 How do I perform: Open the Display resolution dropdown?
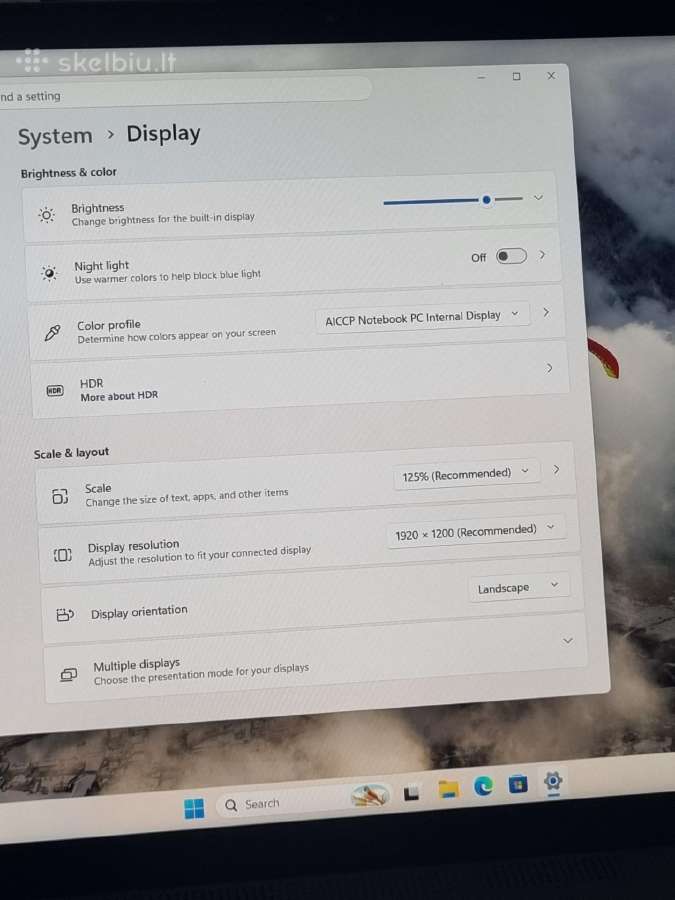(x=475, y=532)
